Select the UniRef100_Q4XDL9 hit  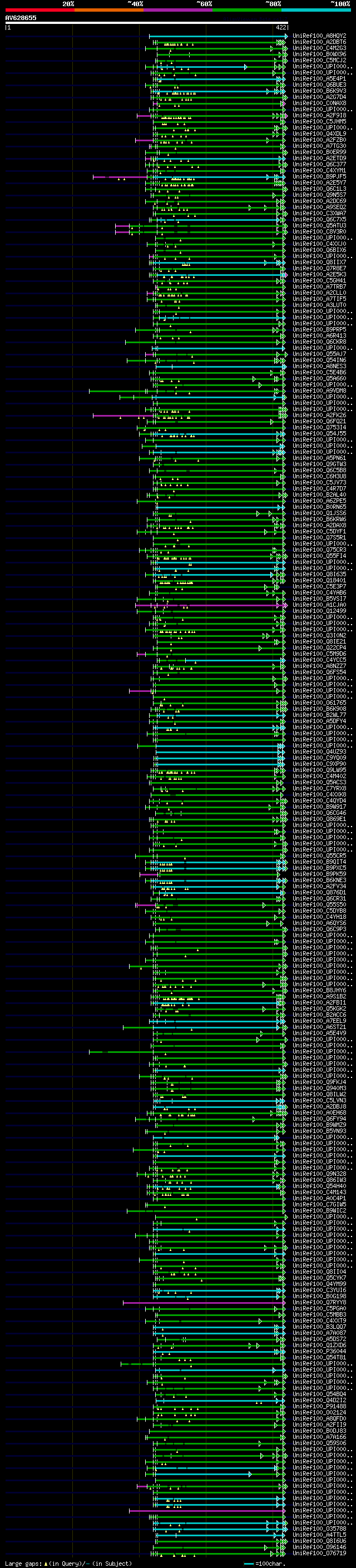pos(319,133)
